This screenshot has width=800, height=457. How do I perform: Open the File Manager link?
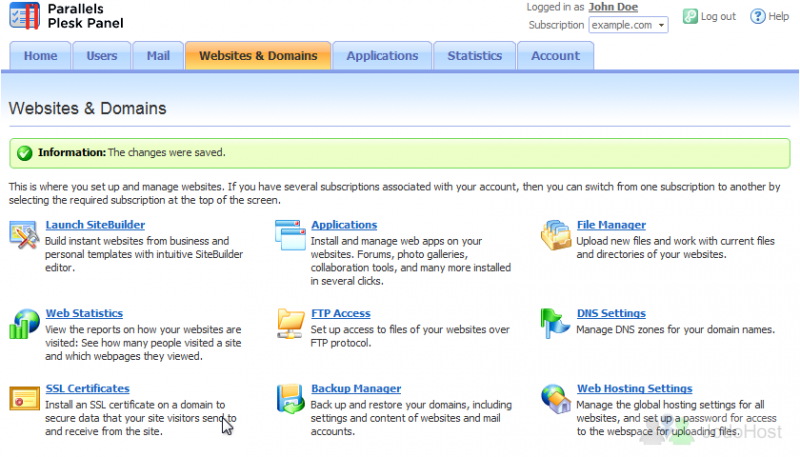[611, 225]
